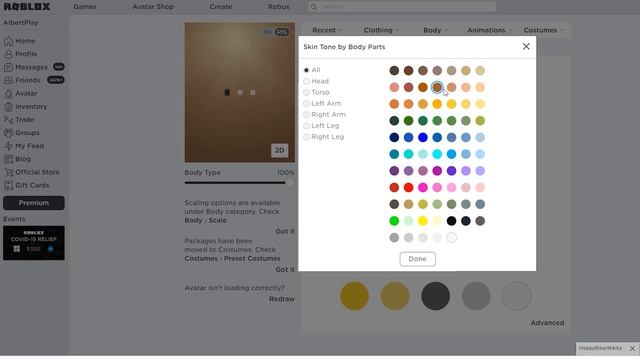Open Blog in the sidebar
640x360 pixels.
click(x=17, y=159)
